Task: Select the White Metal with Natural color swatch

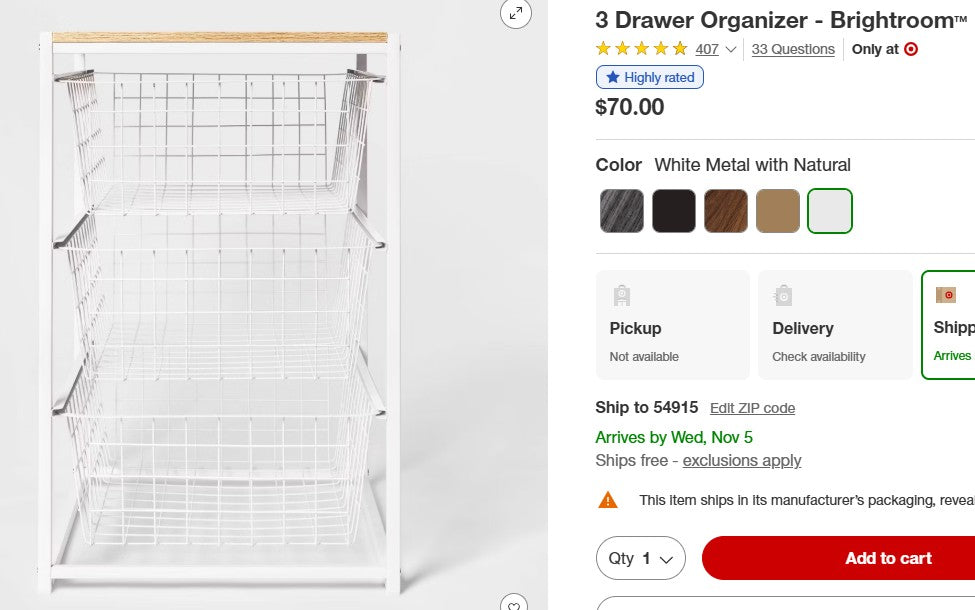Action: [830, 211]
